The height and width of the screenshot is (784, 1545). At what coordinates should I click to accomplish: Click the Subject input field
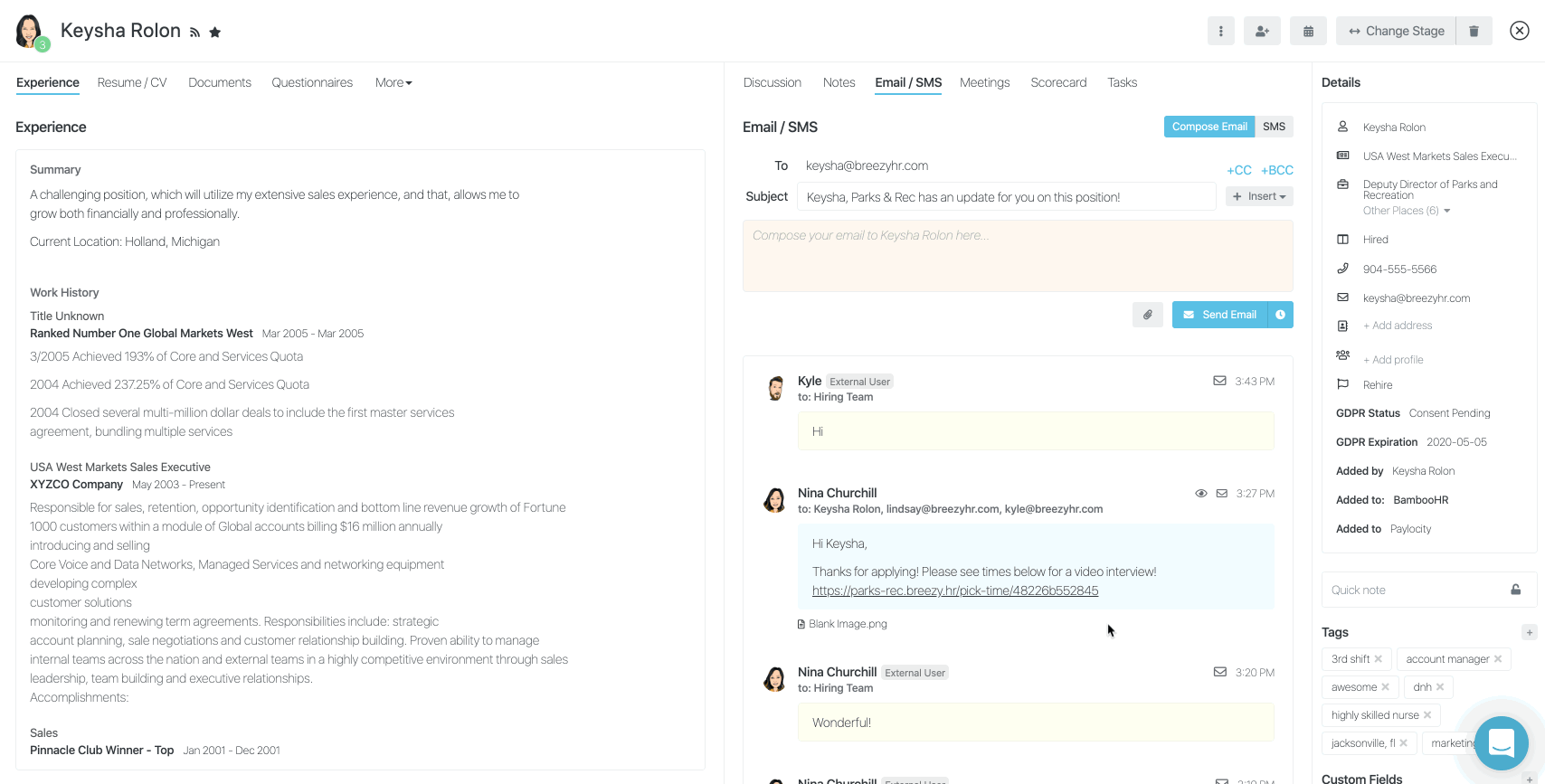[1007, 196]
